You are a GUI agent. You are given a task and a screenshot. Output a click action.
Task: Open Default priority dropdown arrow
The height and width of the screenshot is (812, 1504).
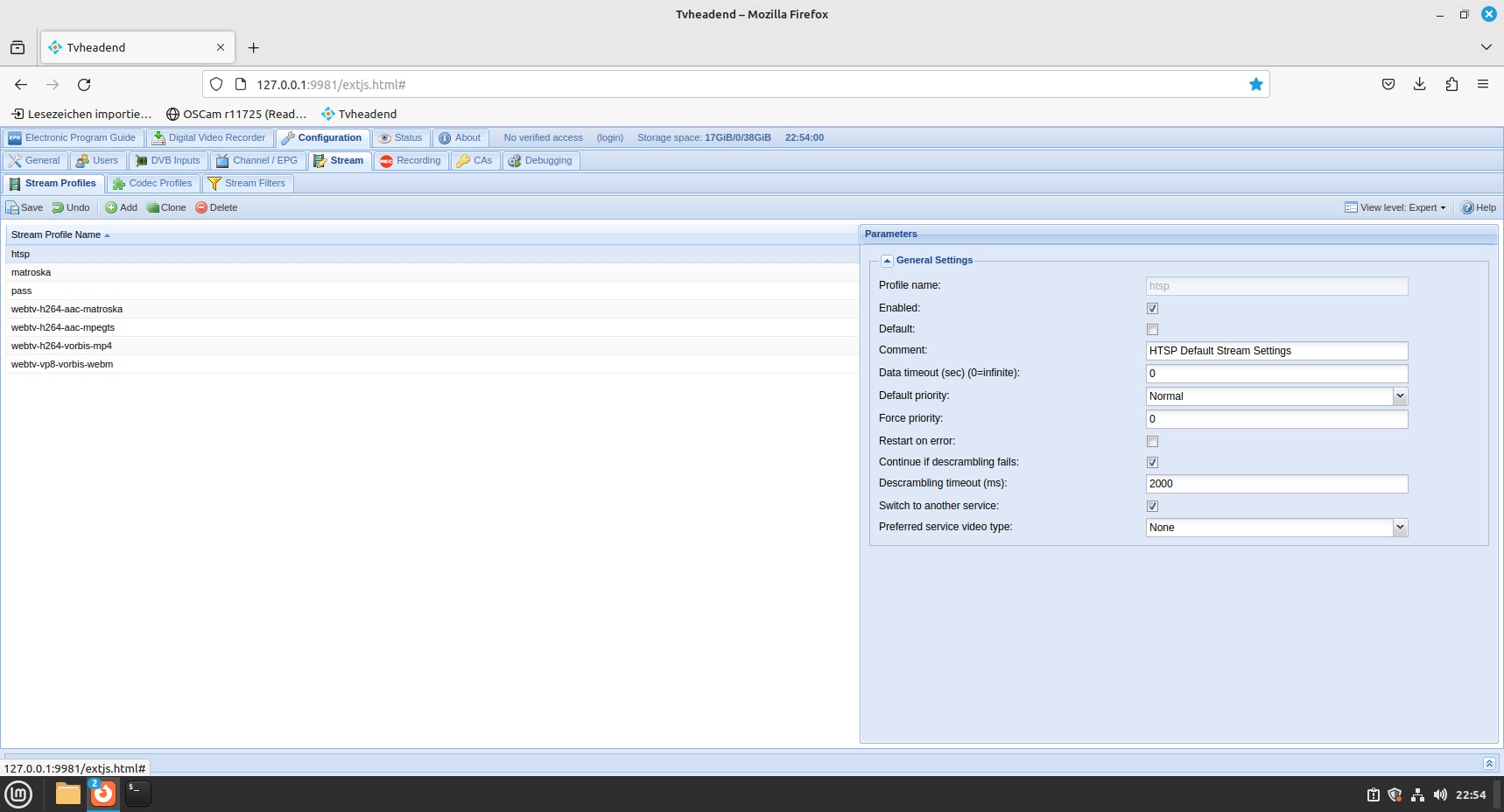pos(1400,396)
